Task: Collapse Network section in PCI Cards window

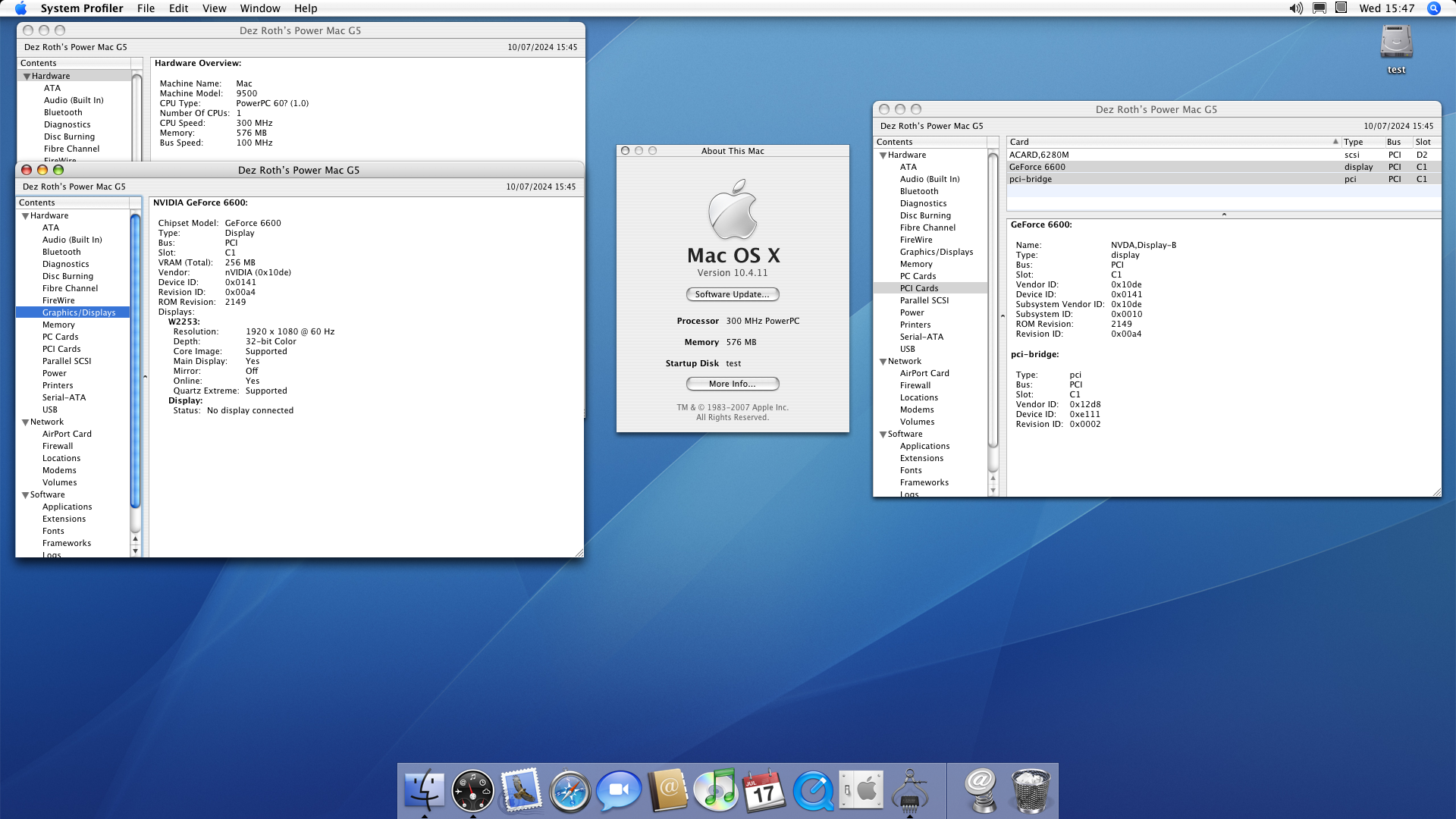Action: click(883, 362)
